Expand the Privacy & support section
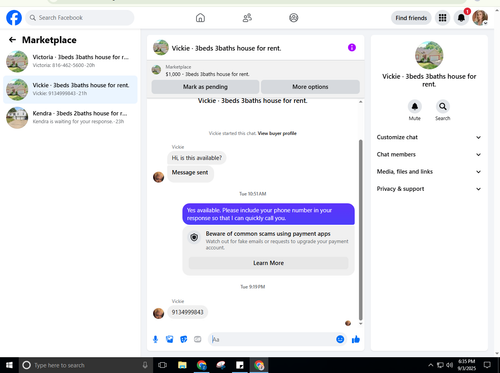Image resolution: width=500 pixels, height=373 pixels. tap(429, 189)
